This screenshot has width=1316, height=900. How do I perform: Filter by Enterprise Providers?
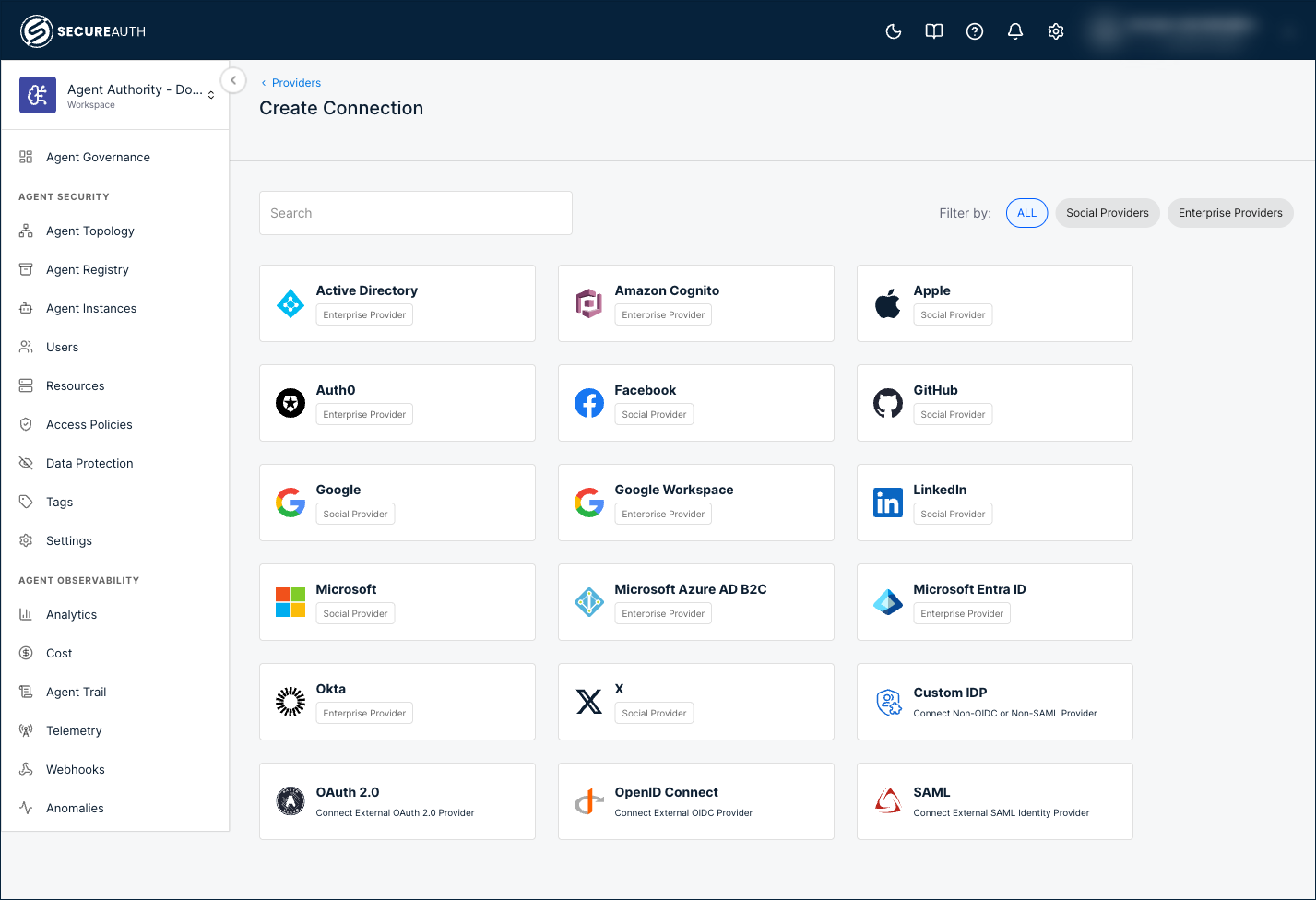tap(1229, 213)
